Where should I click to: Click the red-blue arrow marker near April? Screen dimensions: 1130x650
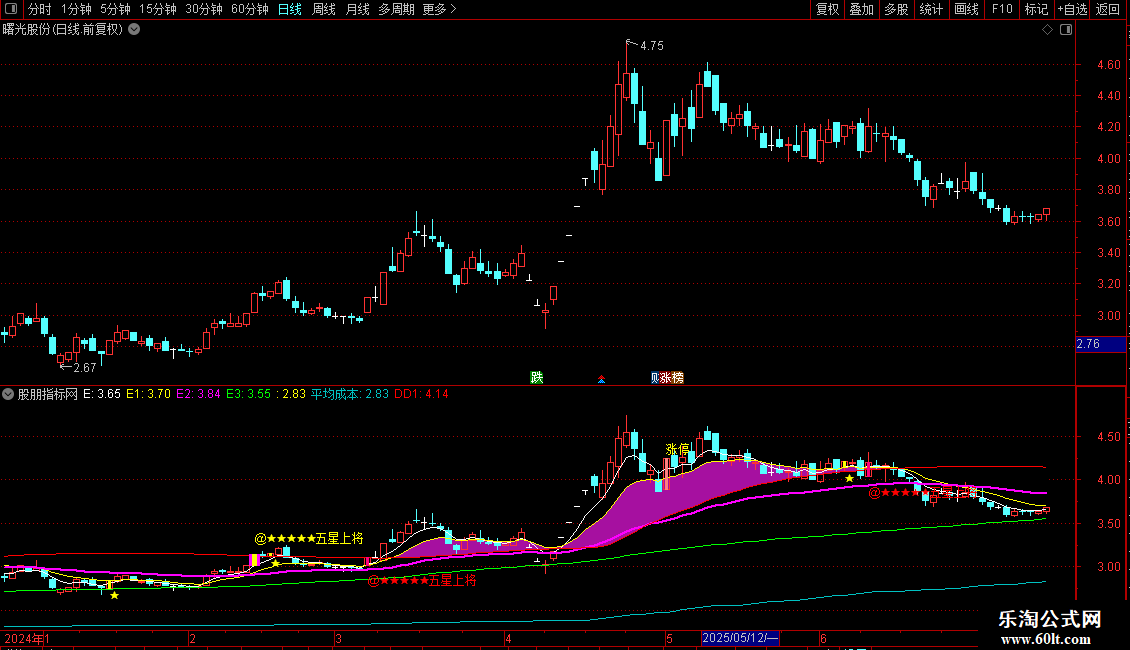click(601, 378)
